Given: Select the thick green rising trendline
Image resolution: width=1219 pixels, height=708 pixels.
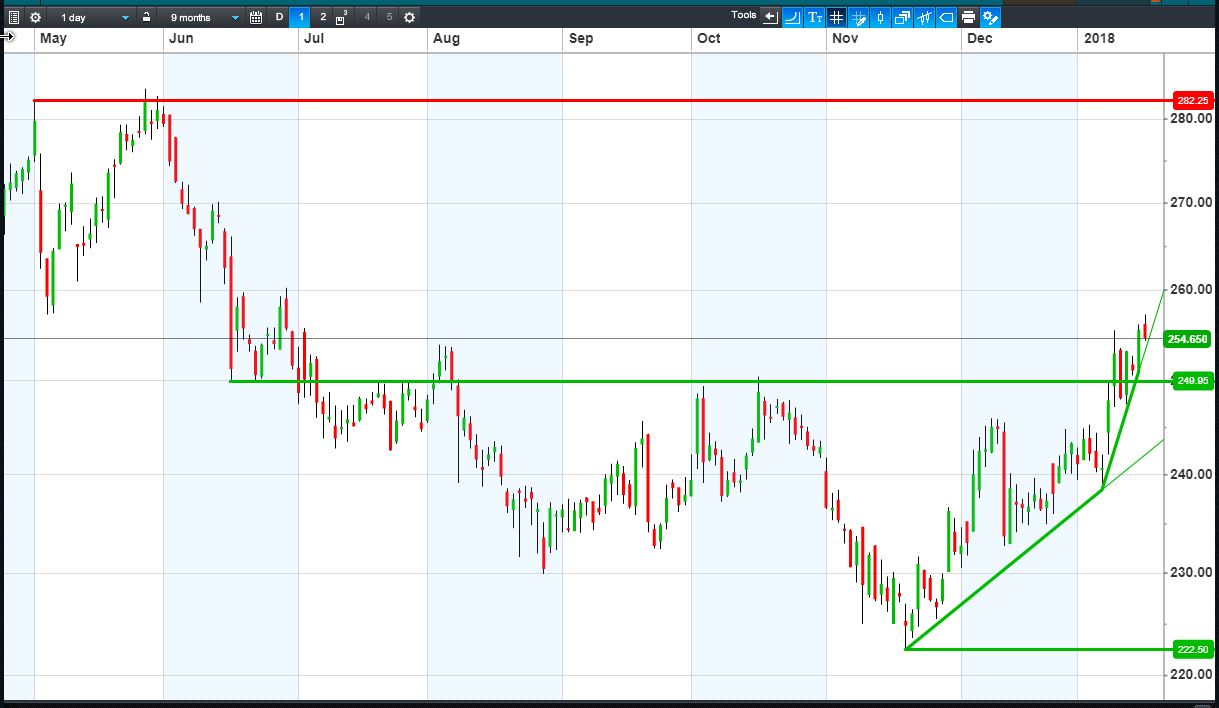Looking at the screenshot, I should click(1003, 568).
